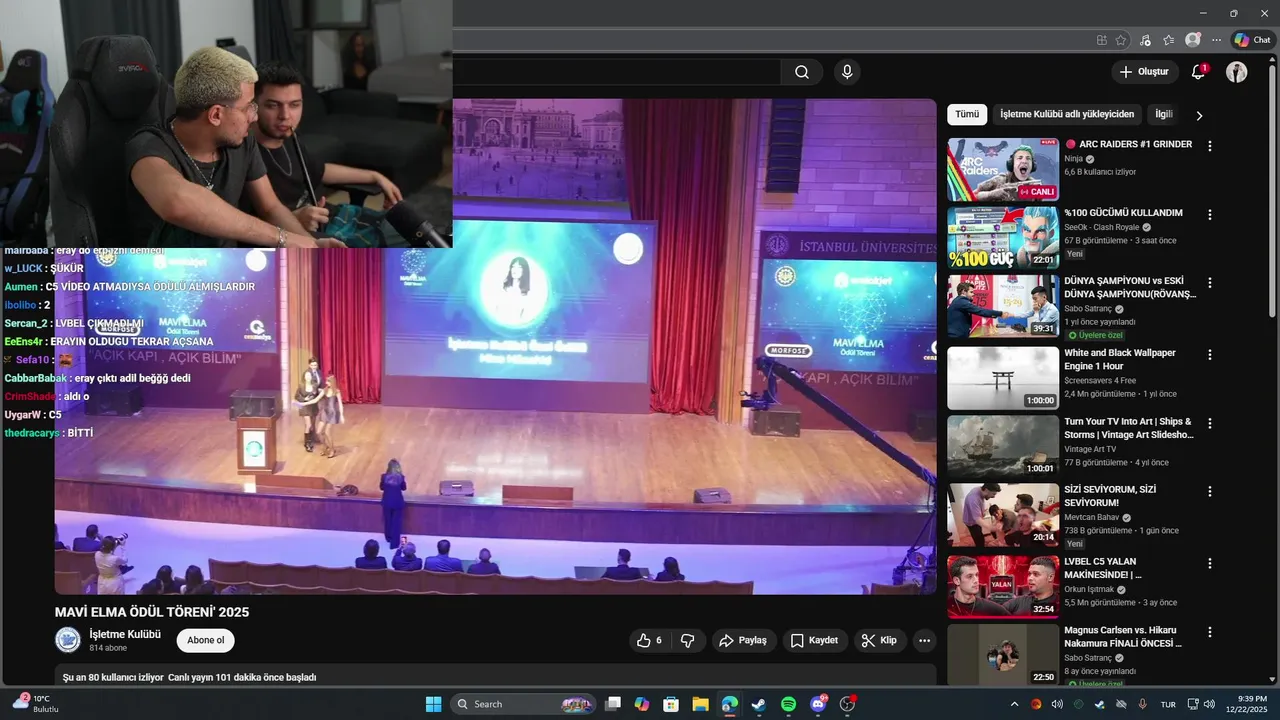Open options for ARC RAIDERS #1 GRINDER video
Image resolution: width=1280 pixels, height=720 pixels.
pyautogui.click(x=1210, y=146)
